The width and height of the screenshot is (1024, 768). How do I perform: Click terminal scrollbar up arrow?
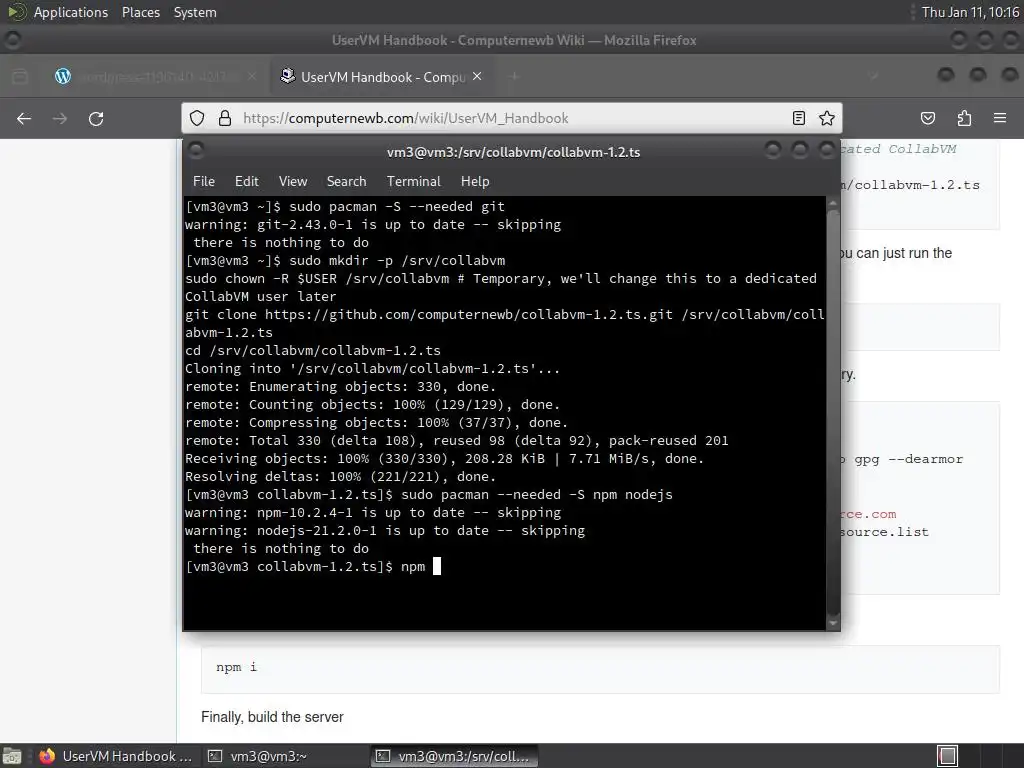[833, 203]
